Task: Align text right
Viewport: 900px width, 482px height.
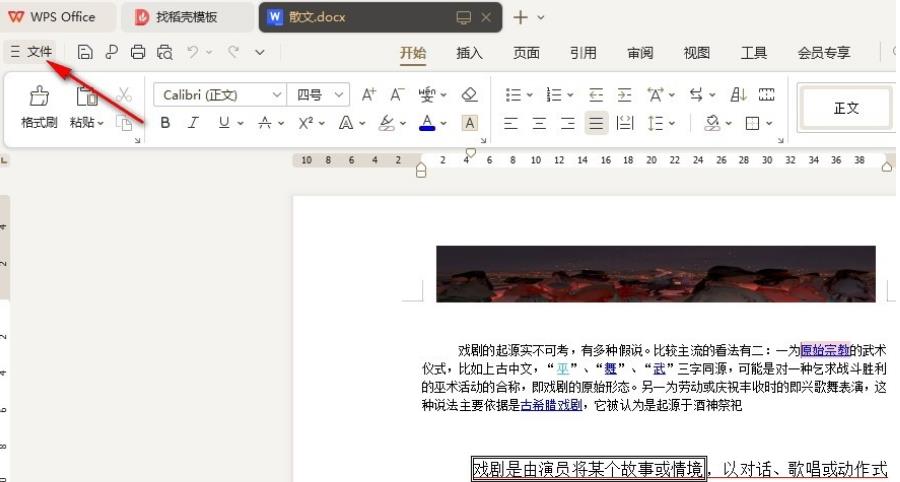Action: click(568, 123)
